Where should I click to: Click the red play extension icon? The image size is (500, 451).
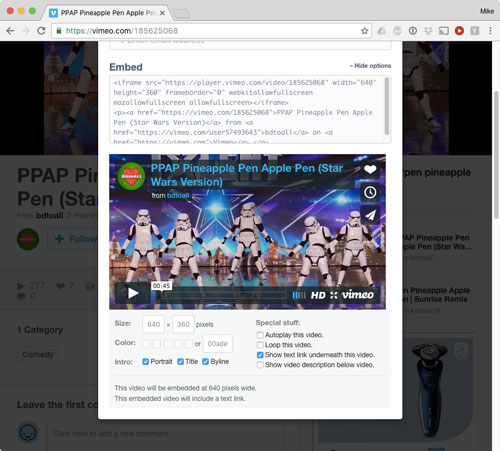459,31
